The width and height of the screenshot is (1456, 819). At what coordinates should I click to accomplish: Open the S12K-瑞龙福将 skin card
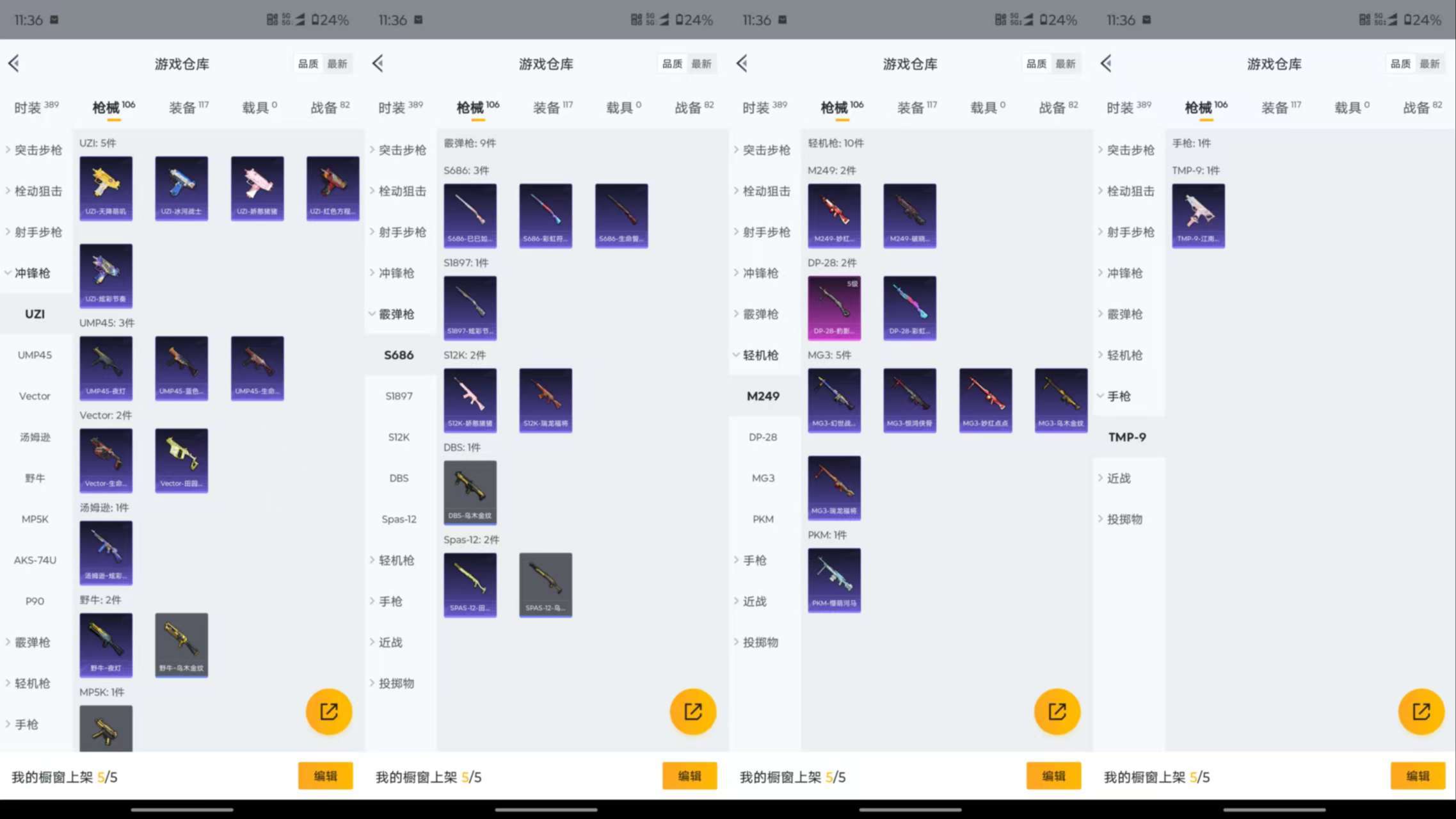pyautogui.click(x=546, y=400)
